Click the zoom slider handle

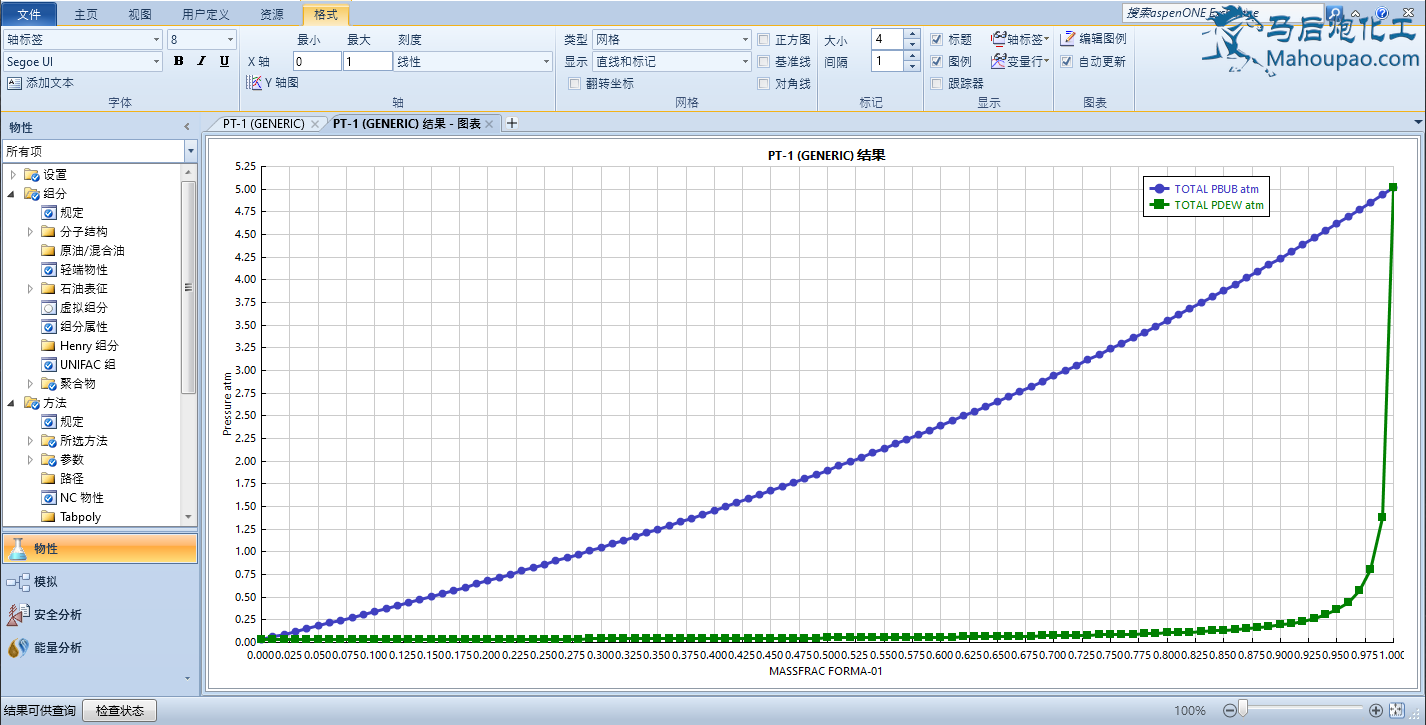1243,710
